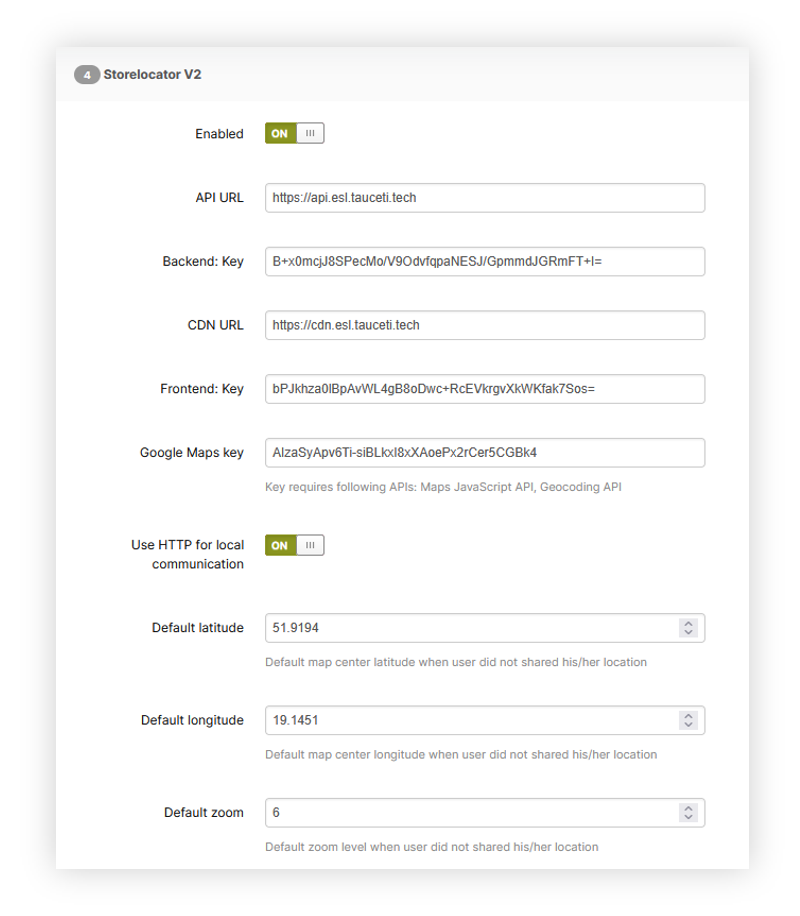Click the Default latitude number field

click(x=470, y=628)
